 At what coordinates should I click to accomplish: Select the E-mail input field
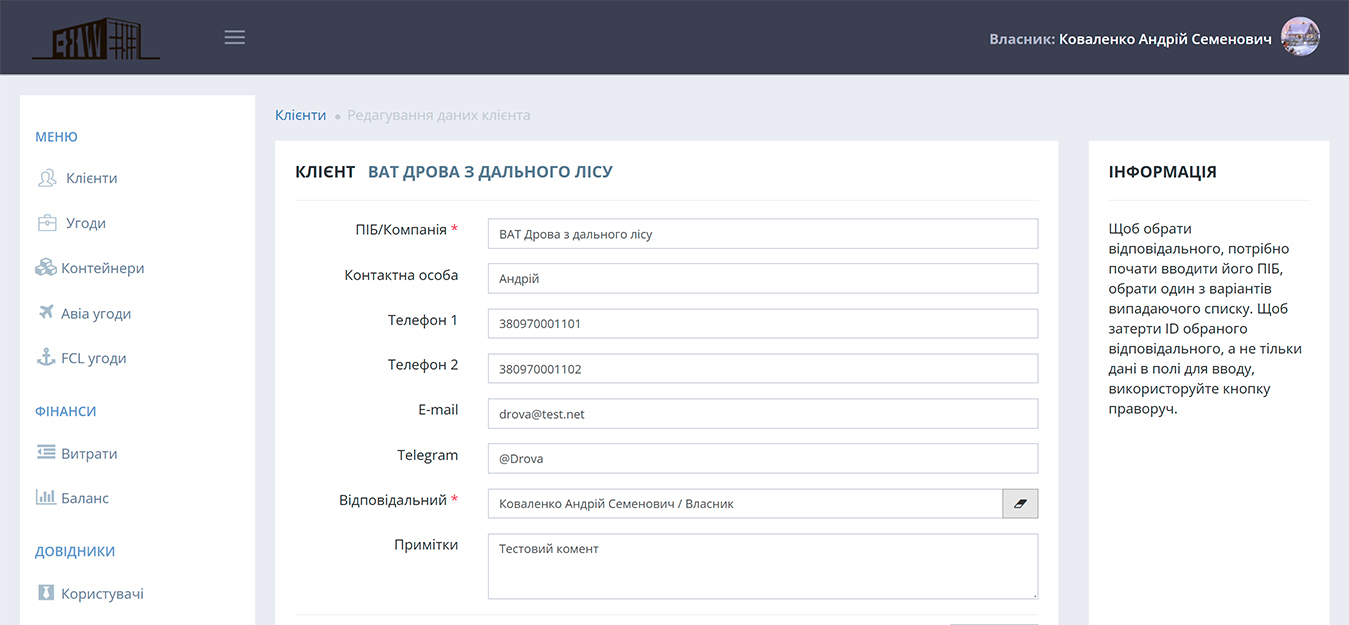(762, 414)
